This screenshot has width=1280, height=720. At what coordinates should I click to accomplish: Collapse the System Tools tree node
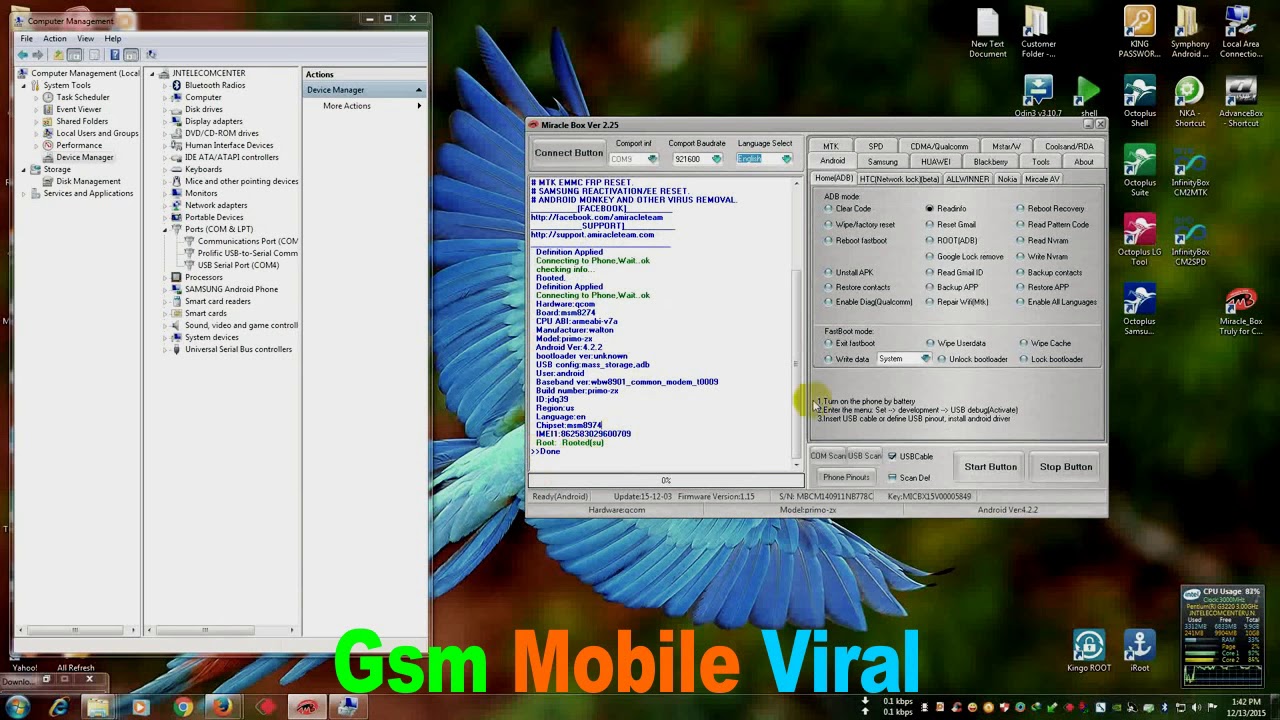point(23,85)
